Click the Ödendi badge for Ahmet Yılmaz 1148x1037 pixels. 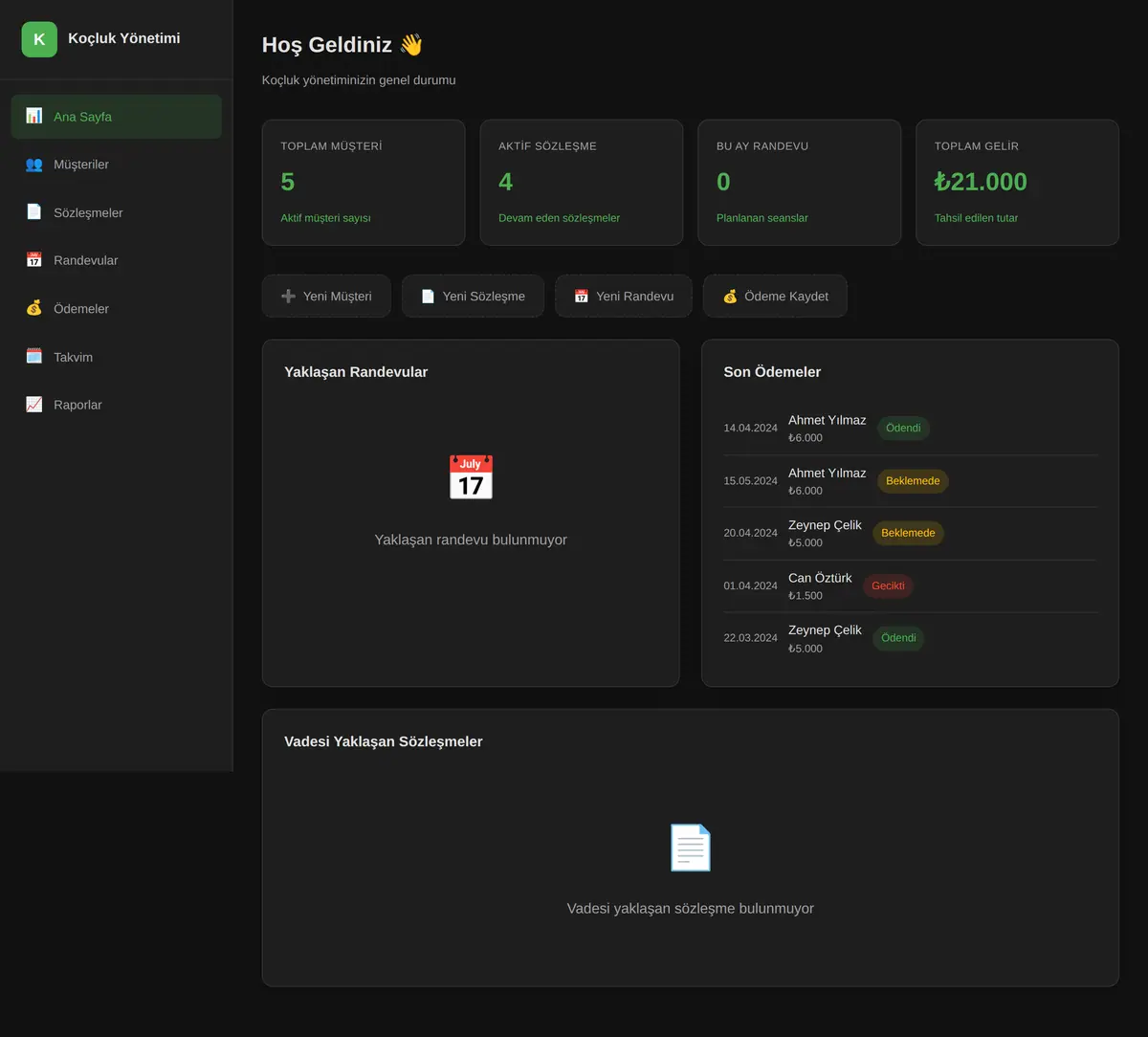[903, 429]
